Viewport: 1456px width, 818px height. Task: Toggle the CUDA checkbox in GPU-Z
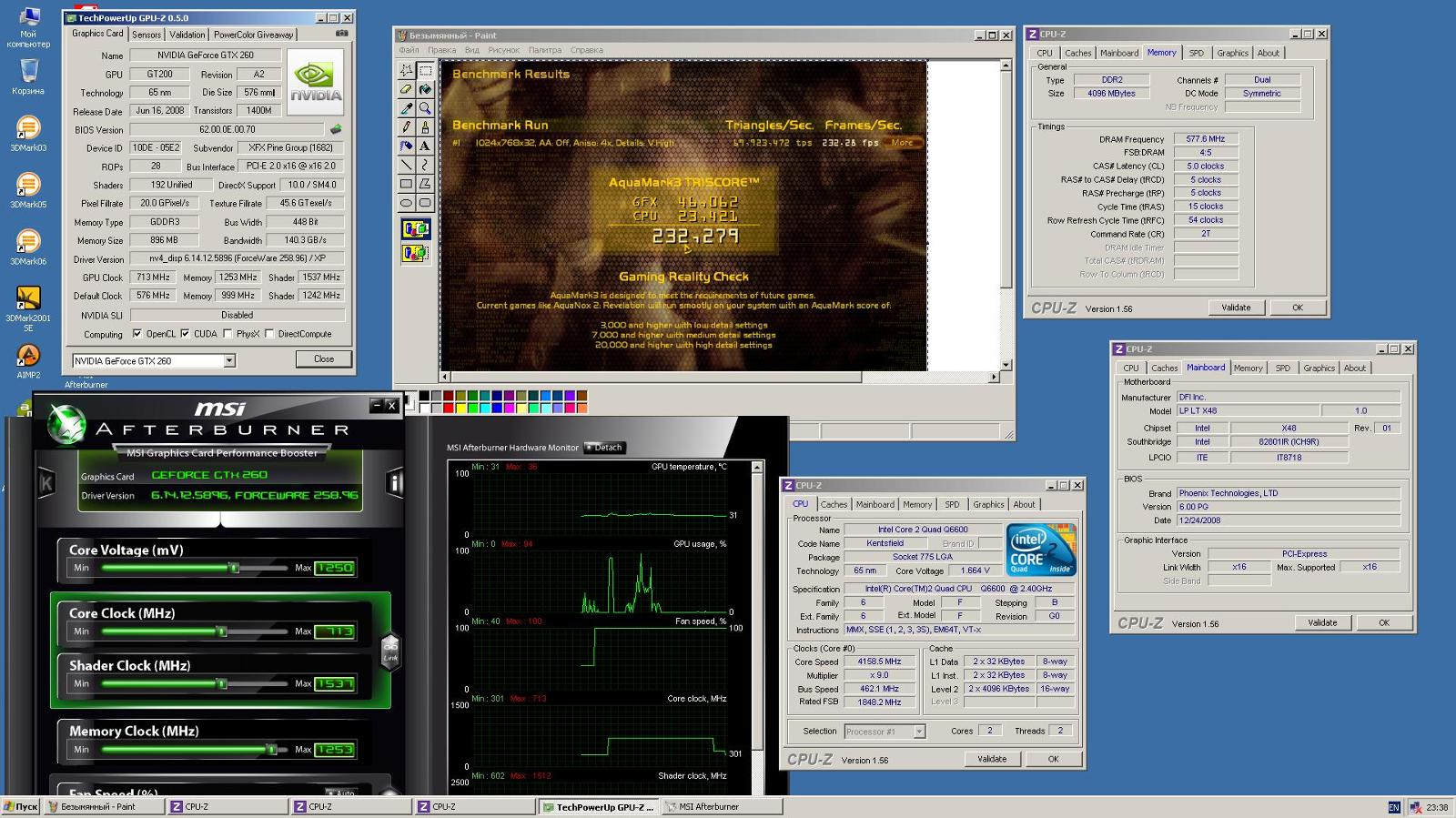(x=185, y=334)
